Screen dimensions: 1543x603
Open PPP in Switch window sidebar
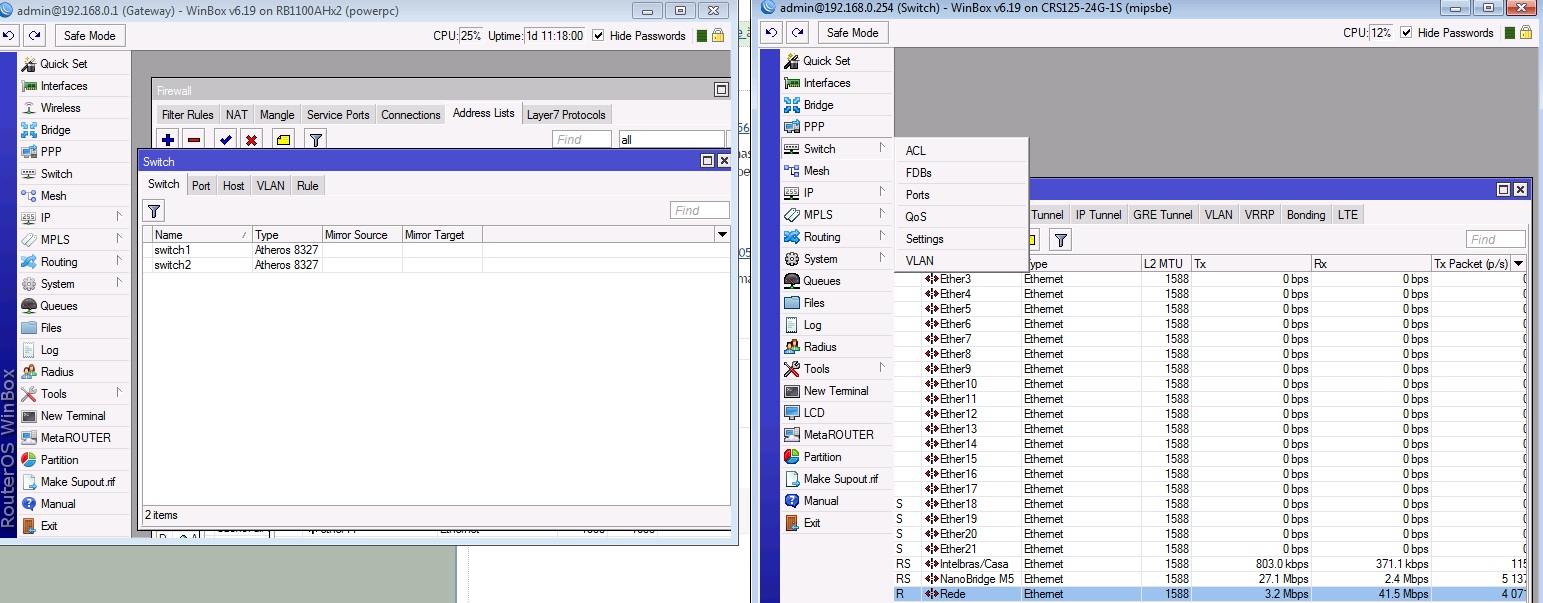click(x=813, y=127)
